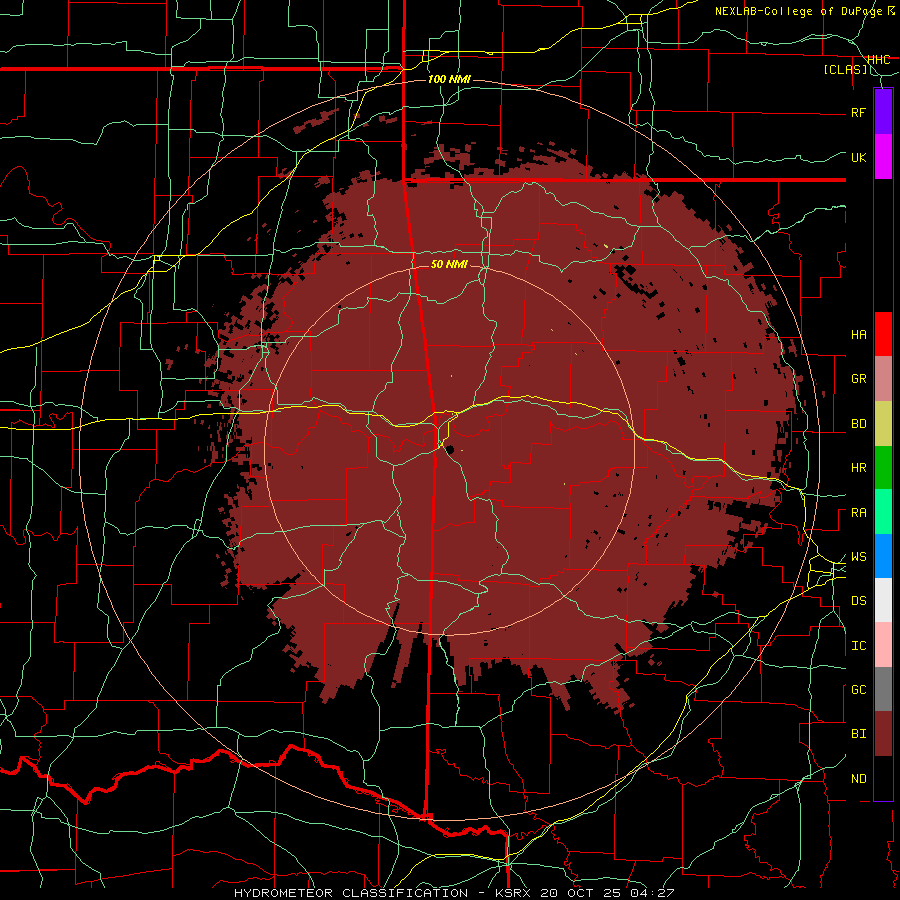Image resolution: width=900 pixels, height=900 pixels.
Task: Click the WS blue legend swatch
Action: point(883,556)
